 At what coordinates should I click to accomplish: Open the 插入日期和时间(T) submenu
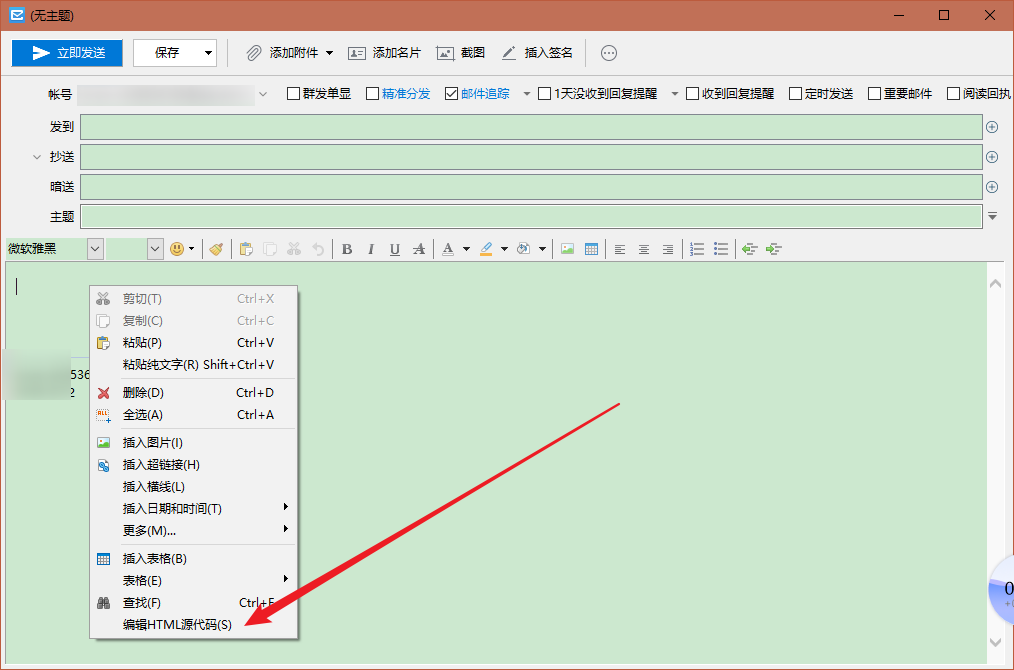[x=193, y=509]
